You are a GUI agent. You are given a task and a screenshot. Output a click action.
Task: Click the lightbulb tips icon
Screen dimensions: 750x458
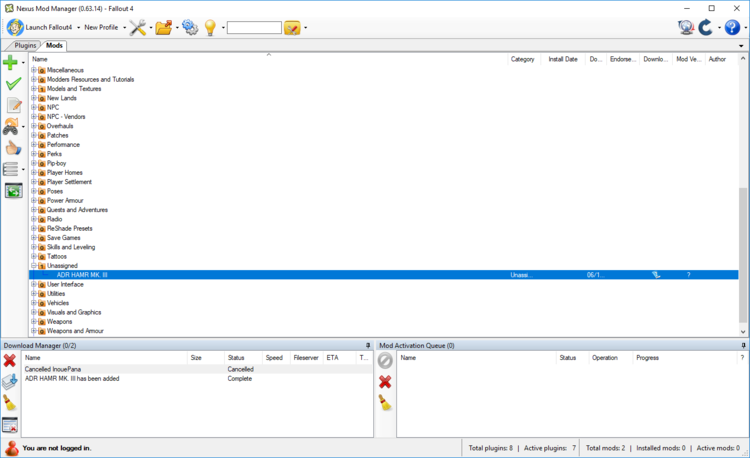tap(210, 27)
